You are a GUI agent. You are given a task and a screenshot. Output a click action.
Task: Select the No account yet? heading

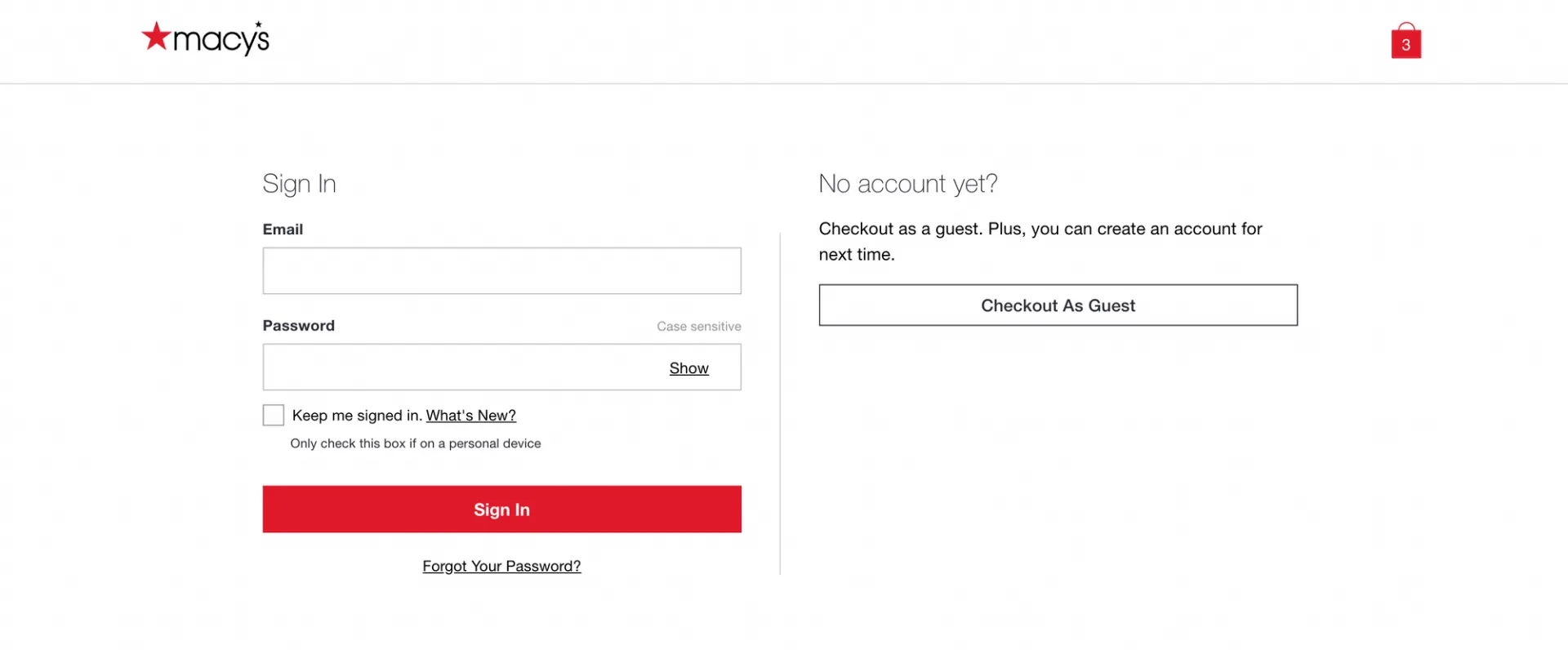pyautogui.click(x=908, y=184)
